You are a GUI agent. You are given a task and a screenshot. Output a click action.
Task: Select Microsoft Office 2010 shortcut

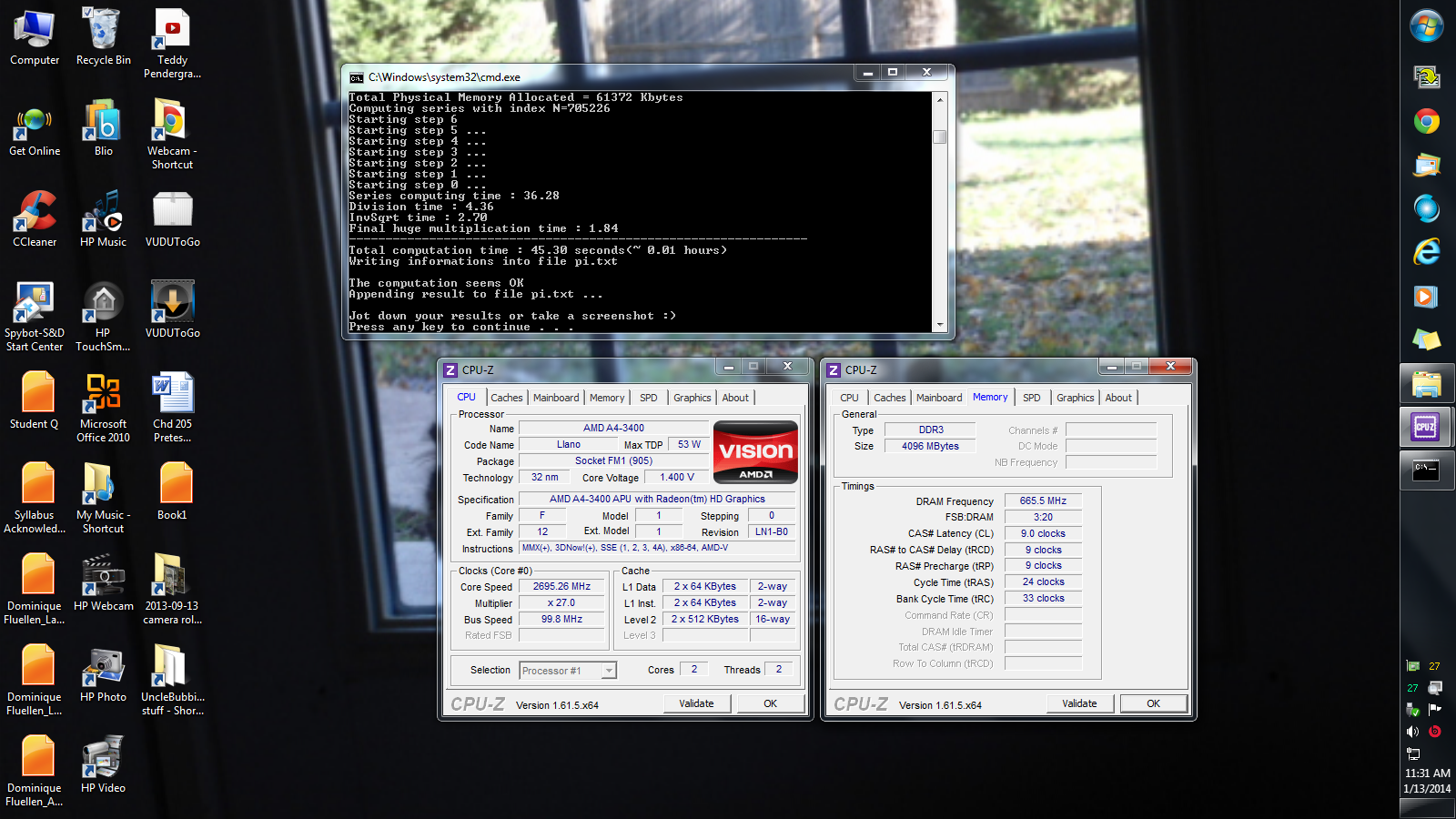pyautogui.click(x=103, y=407)
